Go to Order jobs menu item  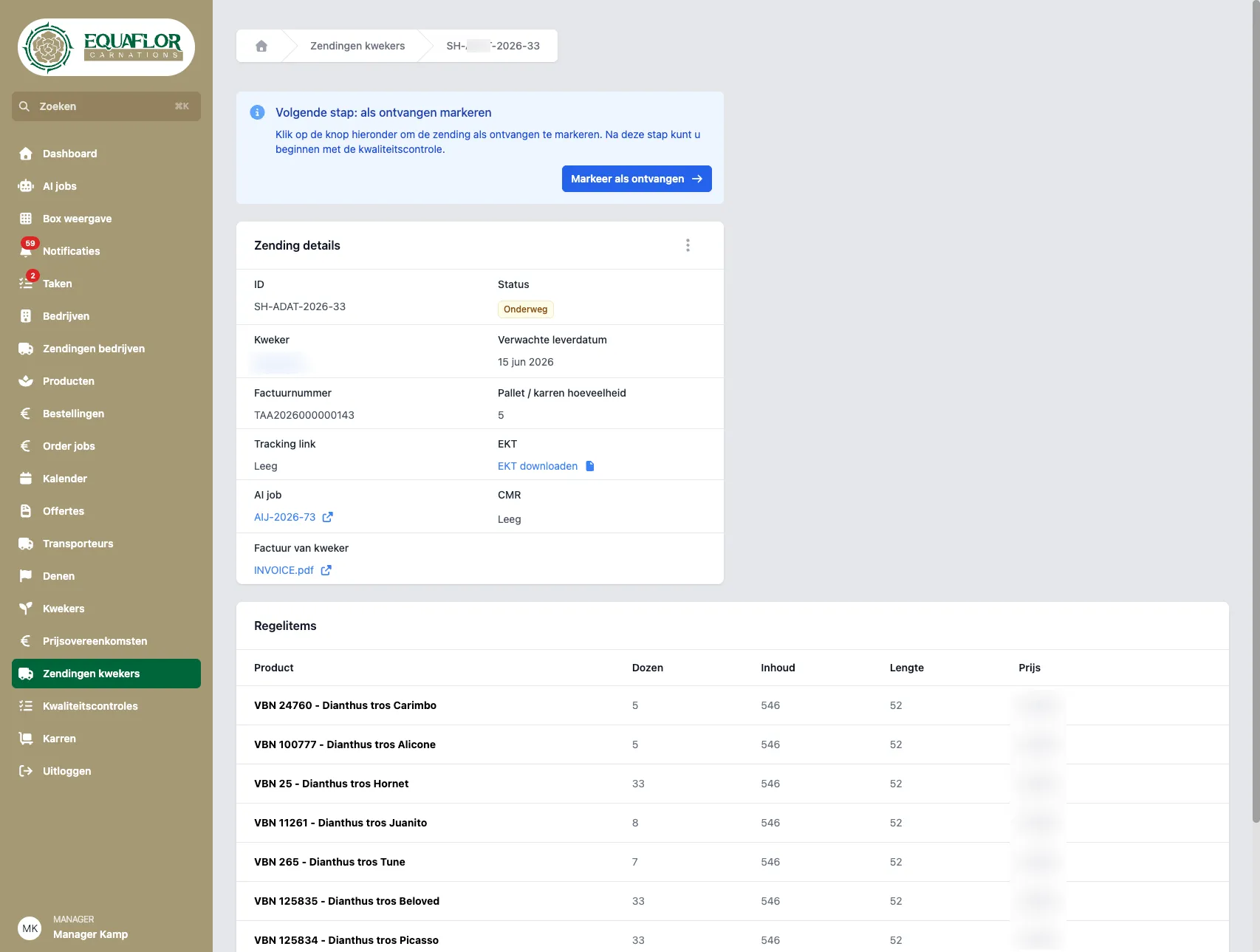click(106, 446)
